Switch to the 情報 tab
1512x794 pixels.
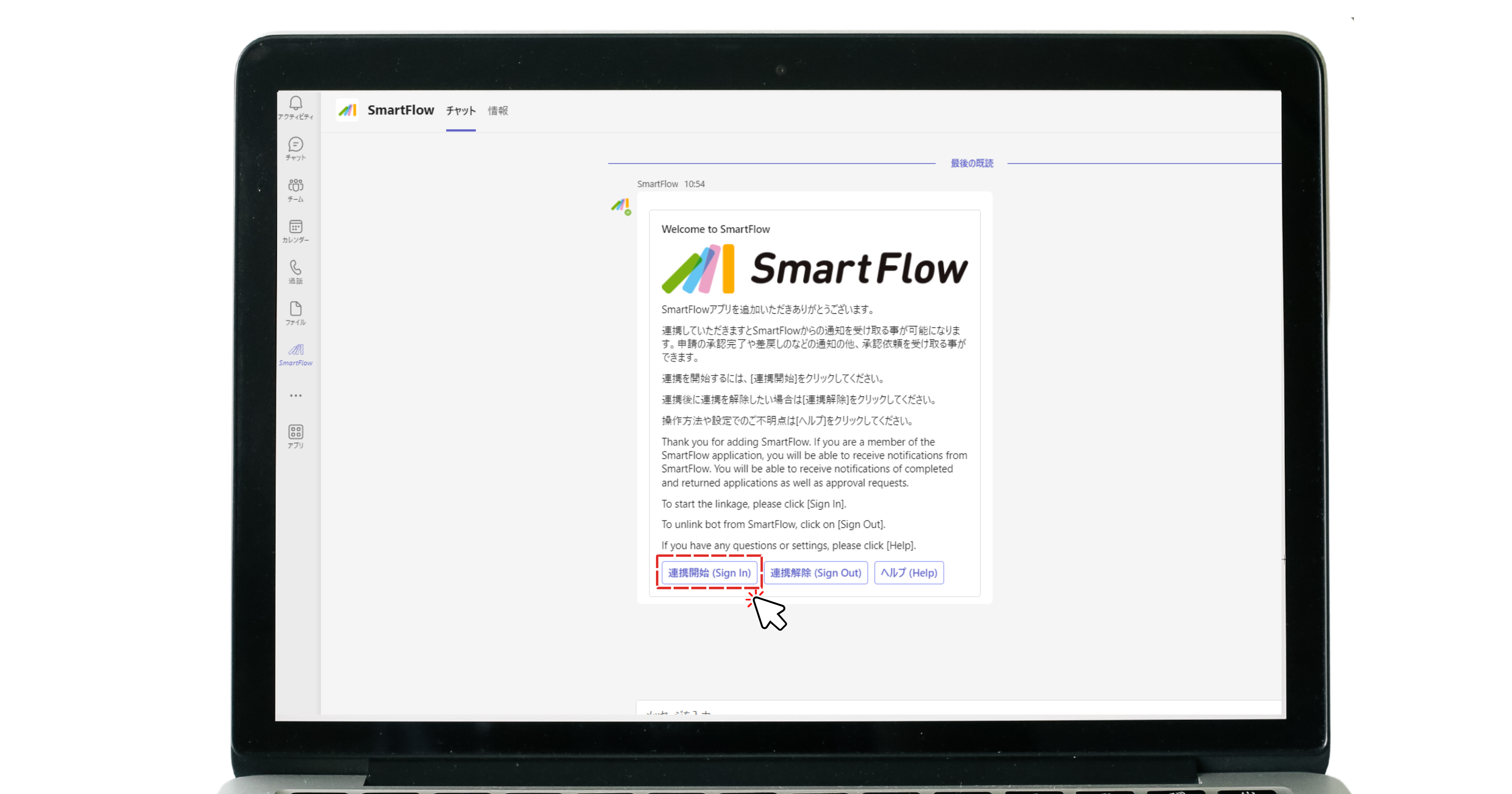click(x=498, y=110)
